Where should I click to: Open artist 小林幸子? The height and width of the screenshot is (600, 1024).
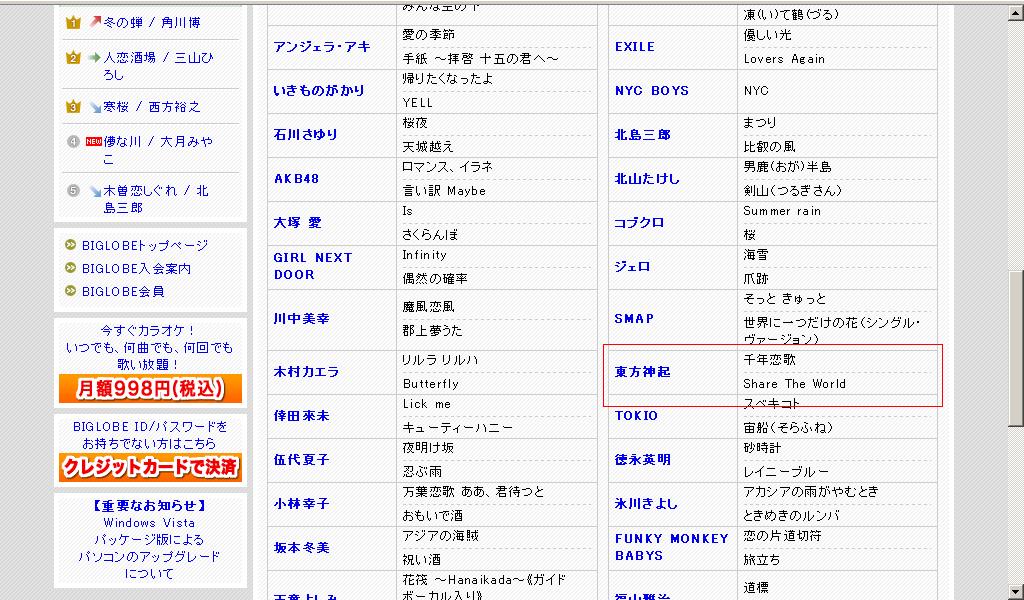(301, 503)
